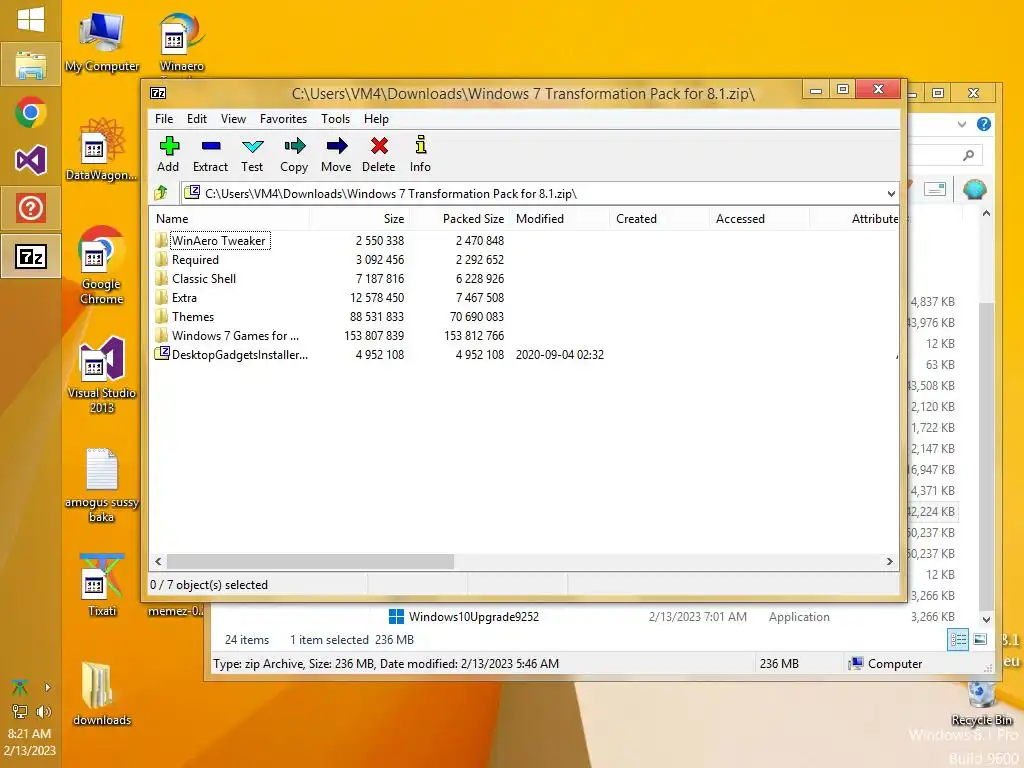1024x768 pixels.
Task: Click the taskbar clock 8:21 AM
Action: (29, 733)
